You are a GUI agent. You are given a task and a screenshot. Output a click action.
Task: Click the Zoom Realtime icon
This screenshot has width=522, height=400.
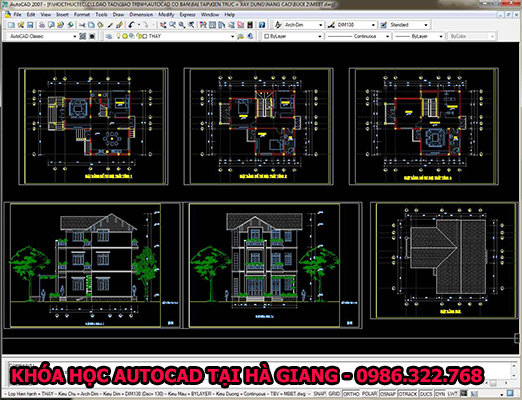[x=172, y=25]
